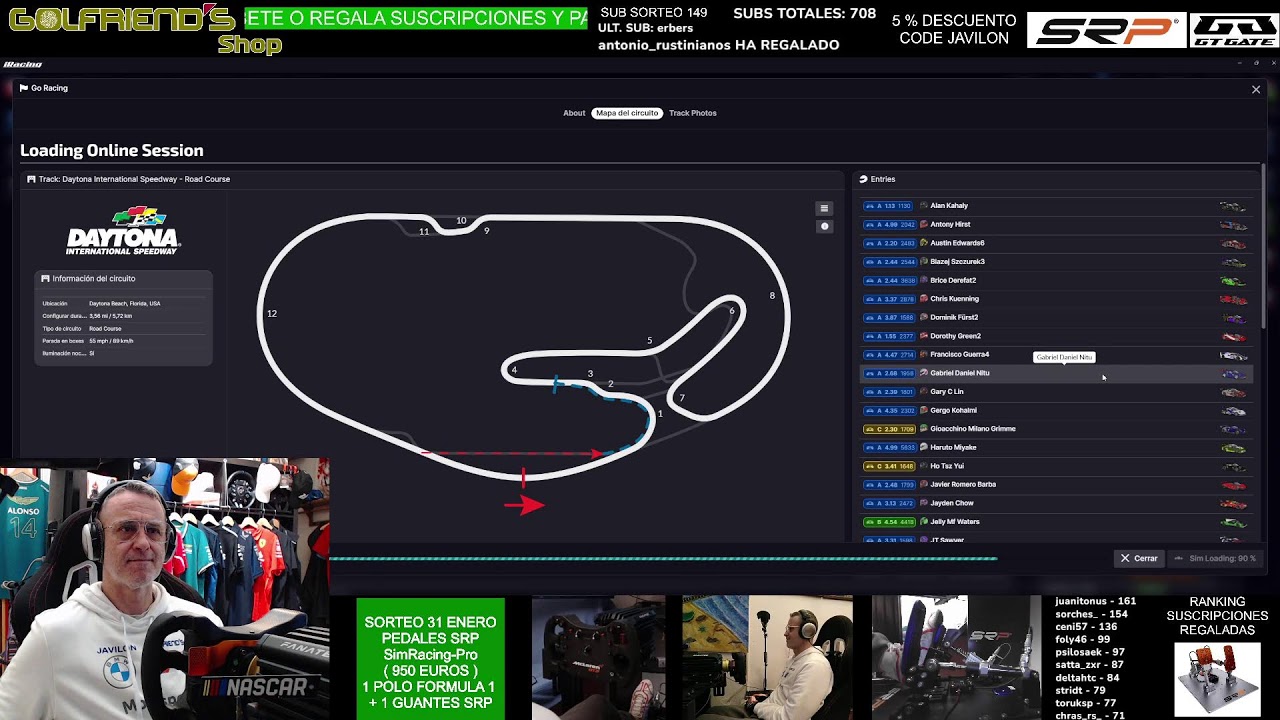Click Gioacchino Milano Grimme's C 2.30 license badge
1280x720 pixels.
[889, 429]
